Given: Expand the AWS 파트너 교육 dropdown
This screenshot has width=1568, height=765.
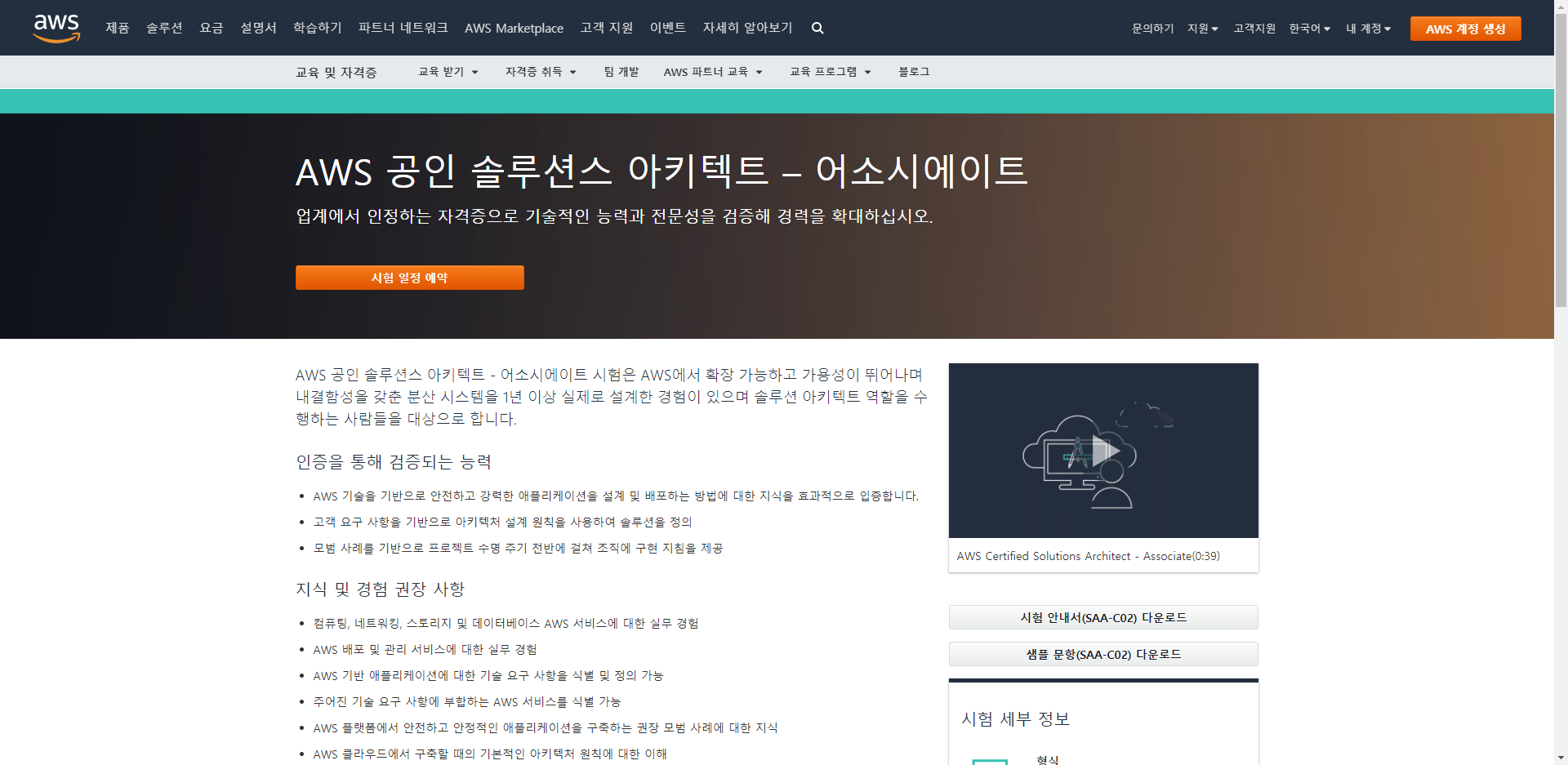Looking at the screenshot, I should point(713,72).
